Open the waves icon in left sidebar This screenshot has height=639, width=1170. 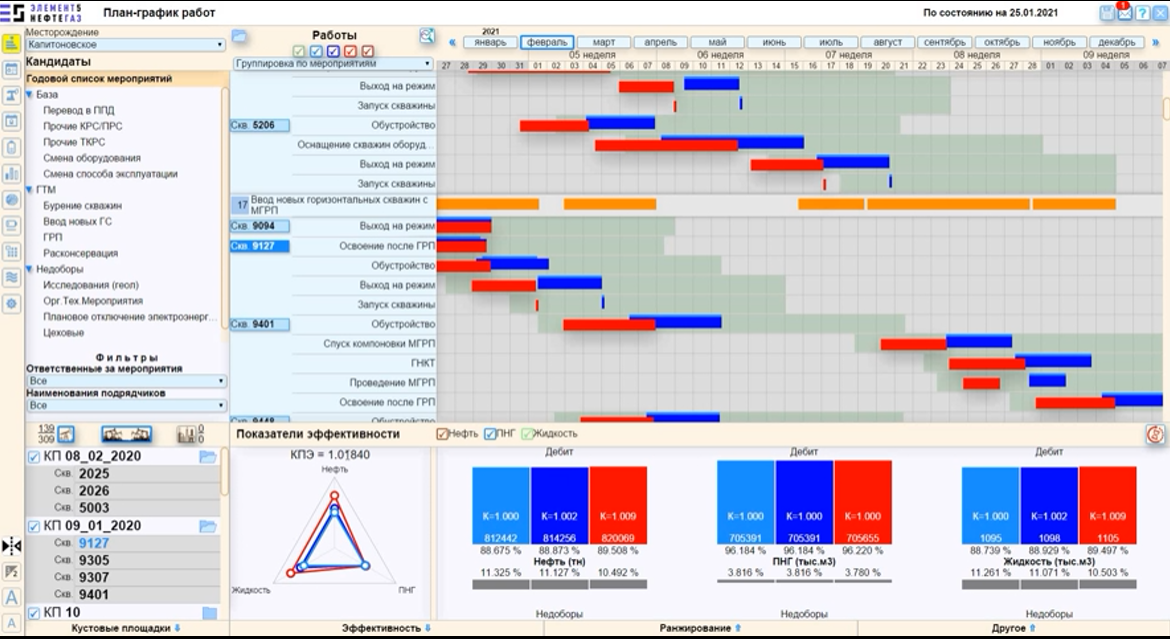[11, 277]
